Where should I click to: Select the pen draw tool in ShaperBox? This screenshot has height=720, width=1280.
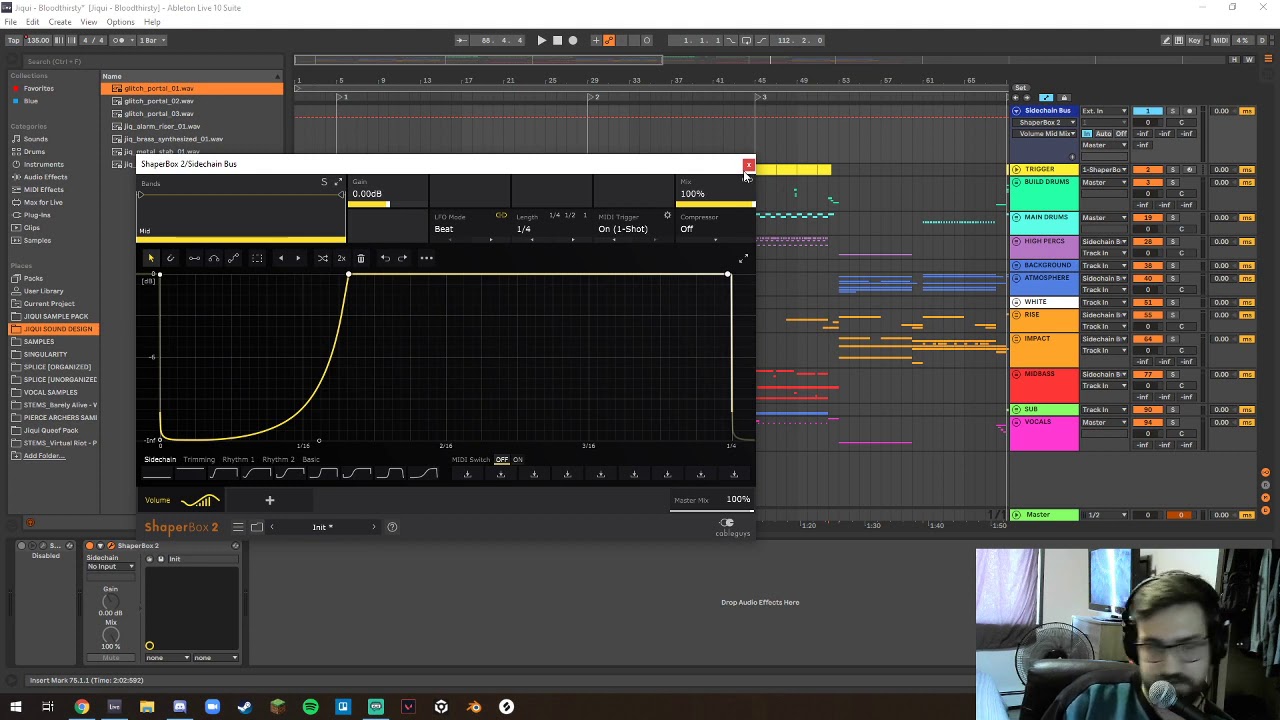tap(170, 258)
